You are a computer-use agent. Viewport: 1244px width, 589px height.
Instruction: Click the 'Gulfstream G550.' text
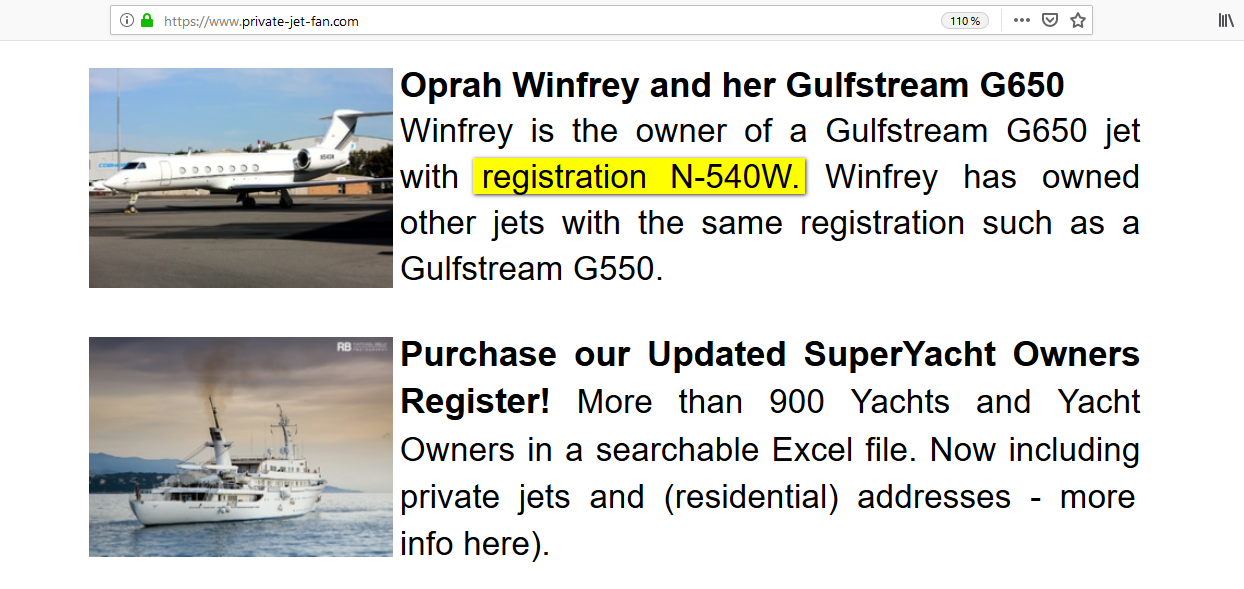point(531,269)
